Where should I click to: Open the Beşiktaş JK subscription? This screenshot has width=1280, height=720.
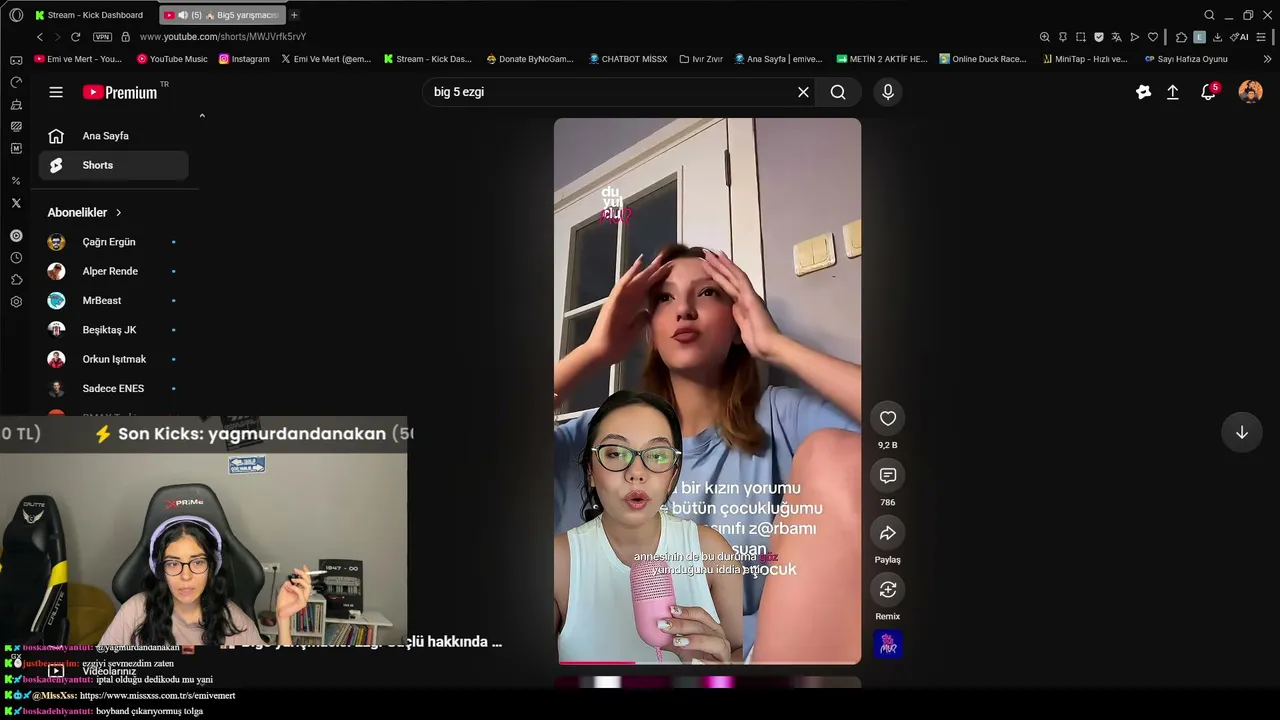[x=113, y=330]
